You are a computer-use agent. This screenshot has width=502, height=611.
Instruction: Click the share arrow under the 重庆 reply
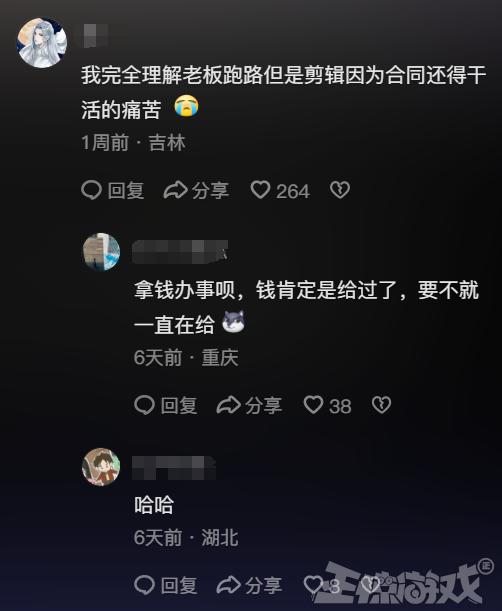[228, 405]
